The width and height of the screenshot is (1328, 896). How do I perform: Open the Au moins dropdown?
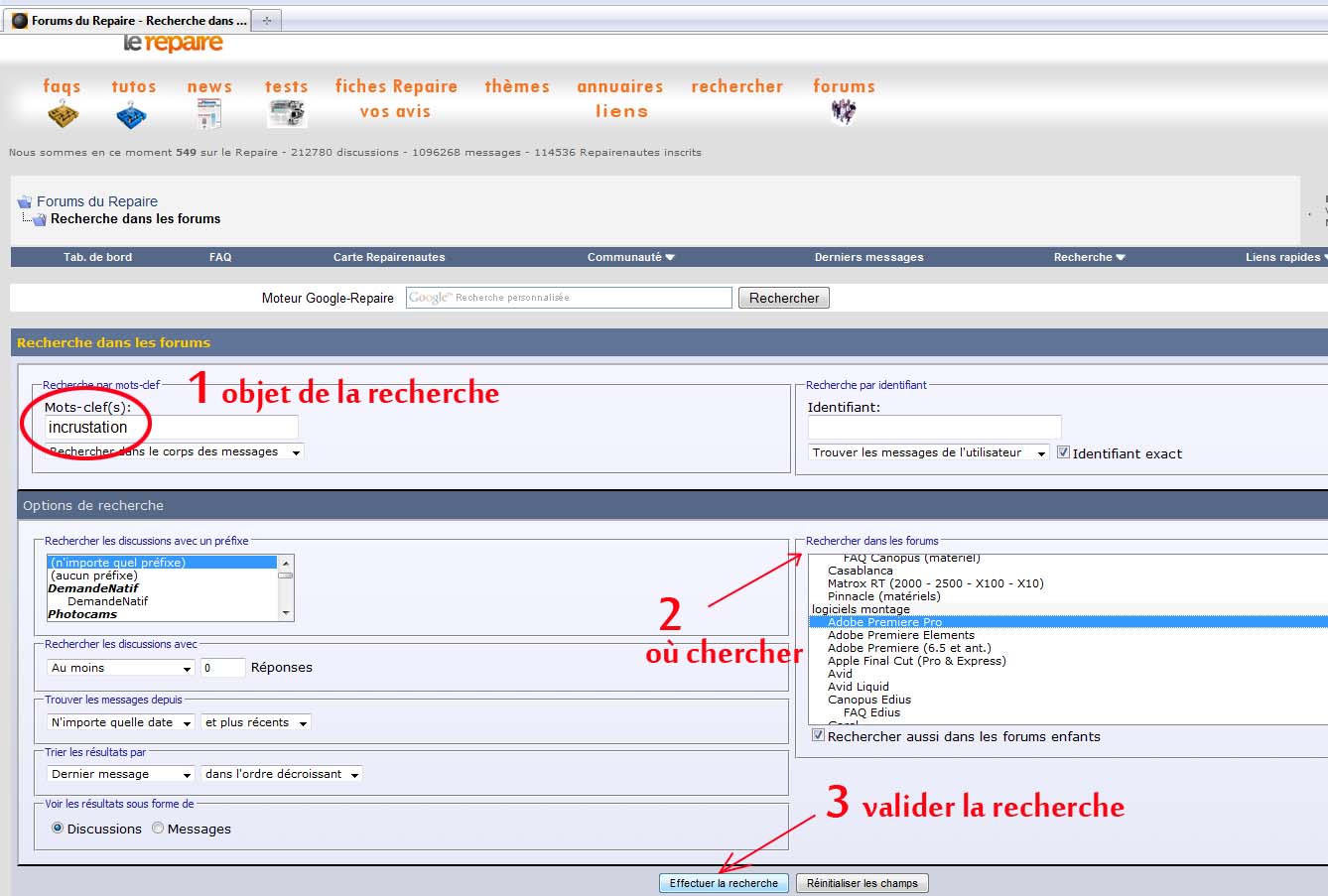click(121, 668)
